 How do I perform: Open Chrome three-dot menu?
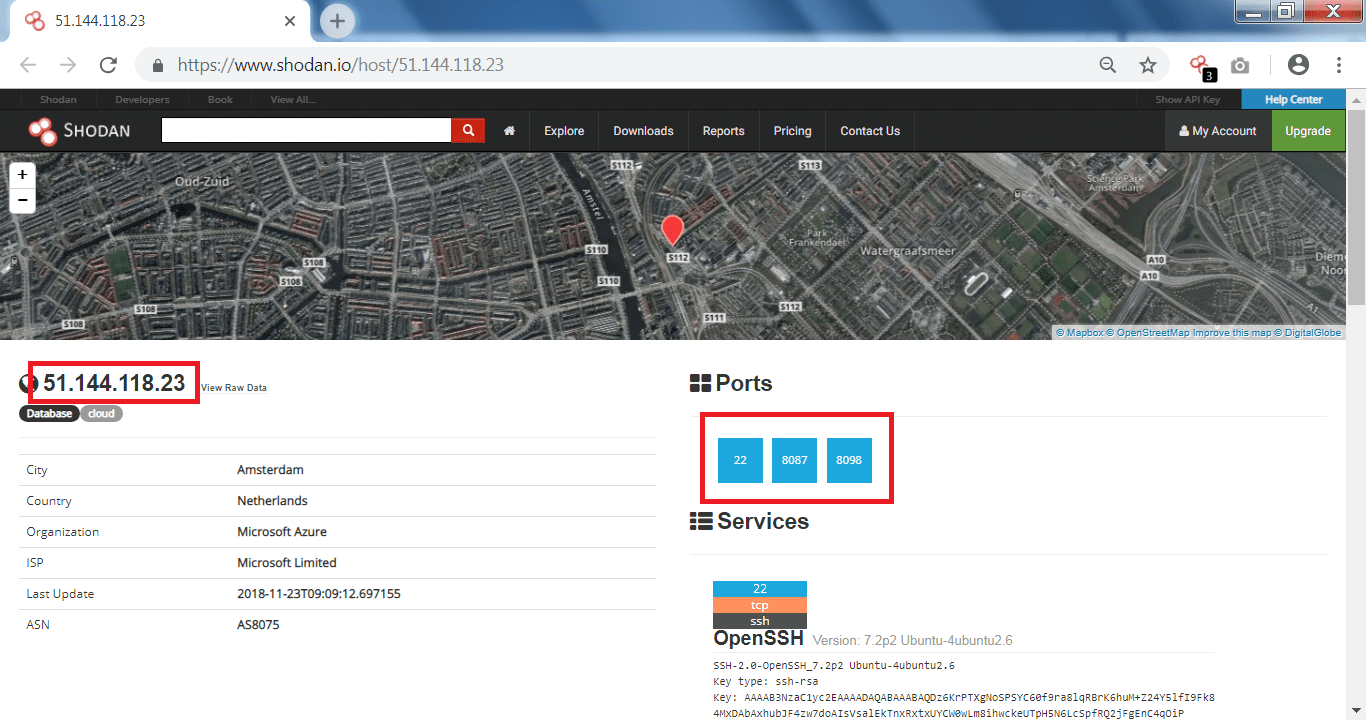point(1339,65)
